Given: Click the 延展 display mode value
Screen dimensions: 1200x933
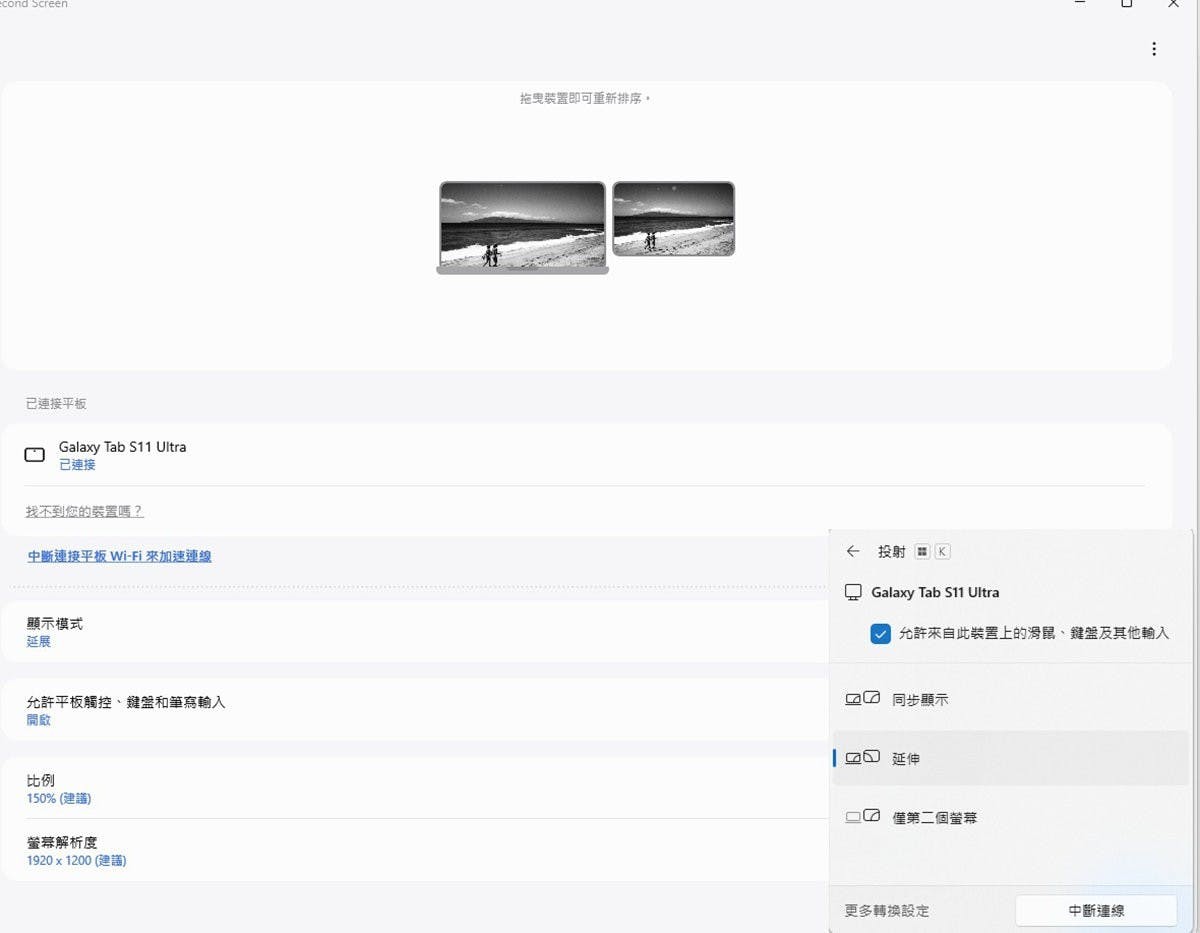Looking at the screenshot, I should pyautogui.click(x=39, y=642).
